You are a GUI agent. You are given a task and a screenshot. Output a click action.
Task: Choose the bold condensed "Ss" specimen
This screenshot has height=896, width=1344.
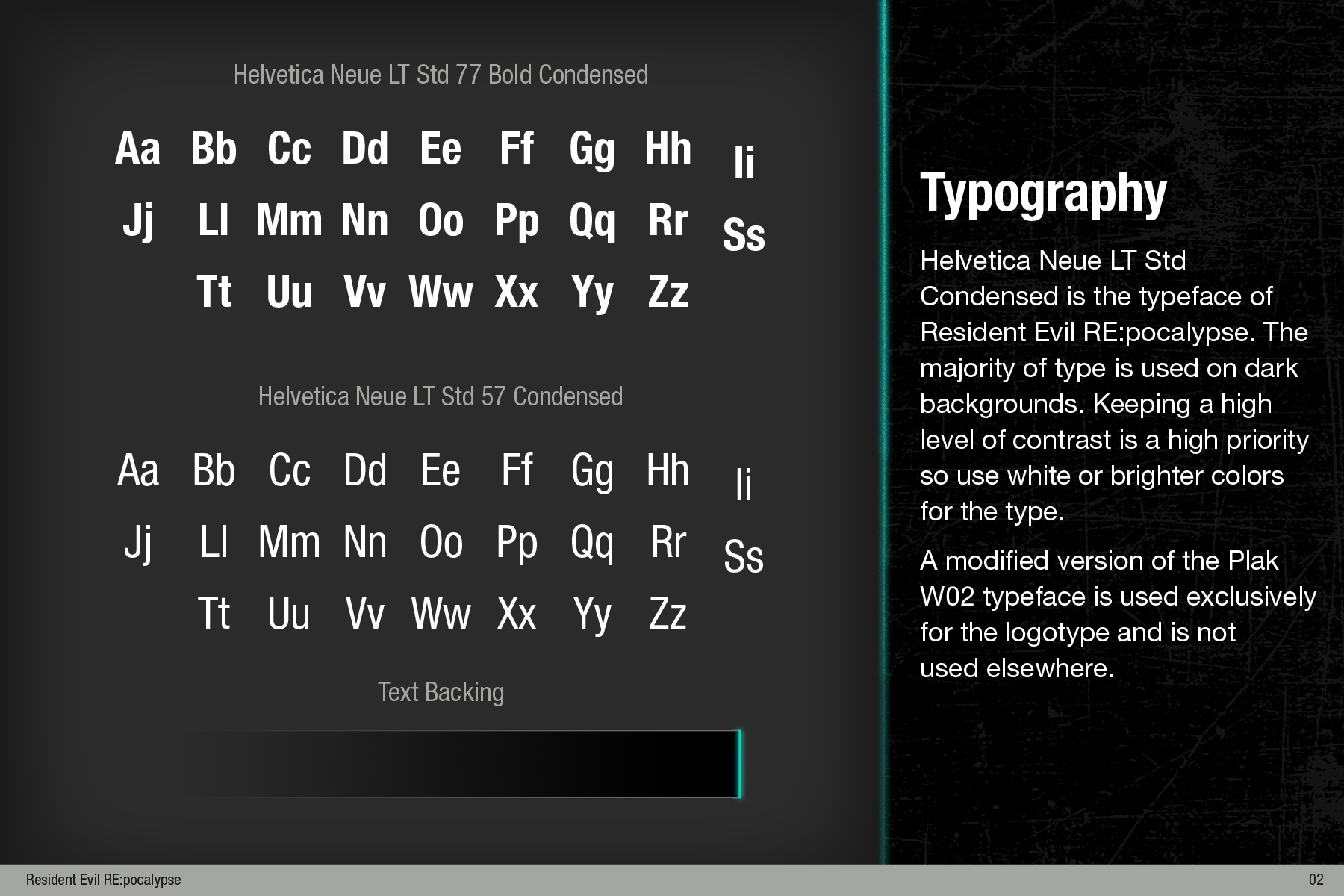tap(744, 233)
